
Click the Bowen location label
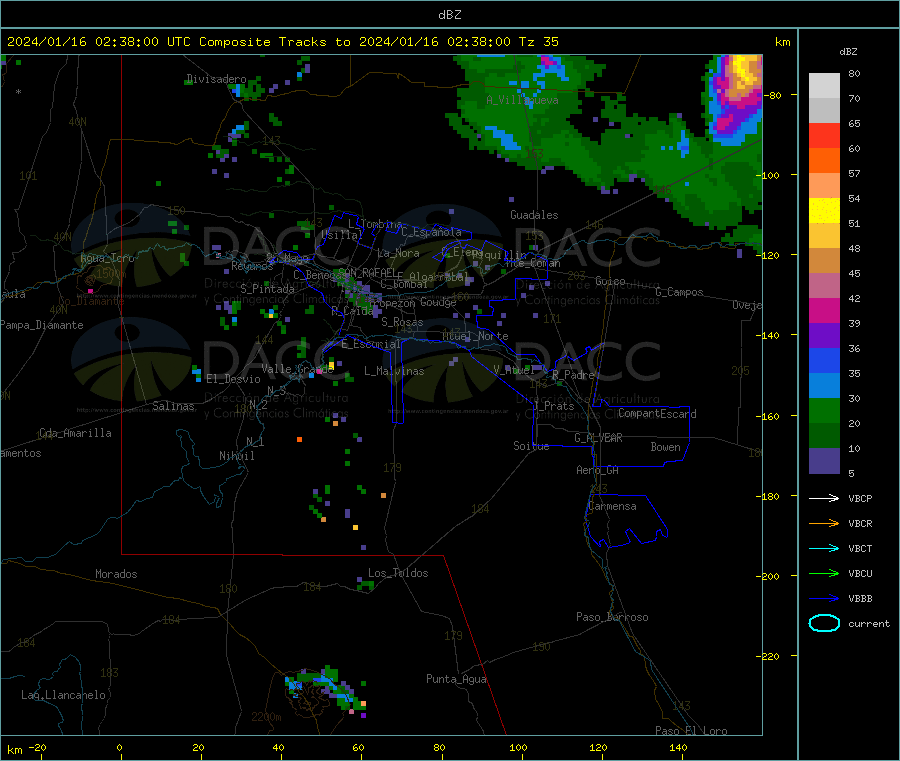coord(665,447)
